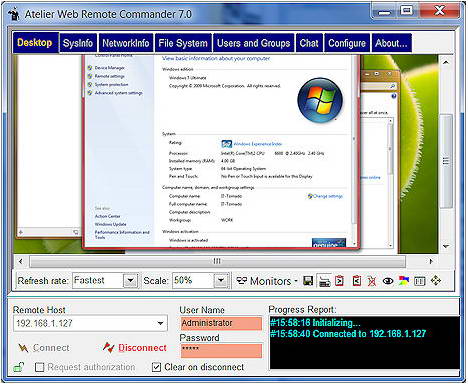Click the printer icon in toolbar
This screenshot has height=385, width=468.
pos(324,281)
